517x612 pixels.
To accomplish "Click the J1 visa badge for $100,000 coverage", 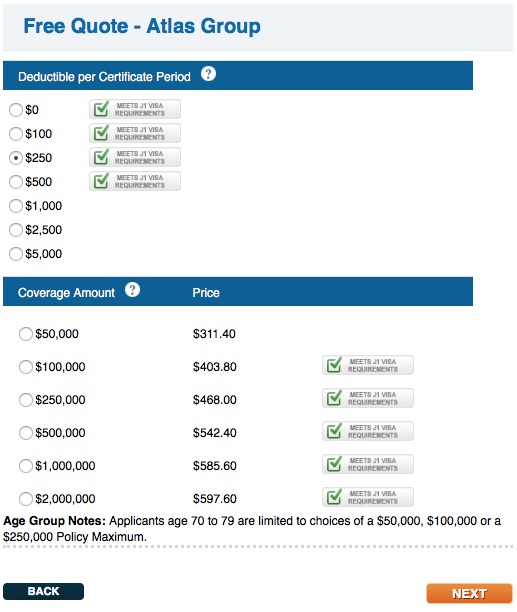I will pos(368,365).
